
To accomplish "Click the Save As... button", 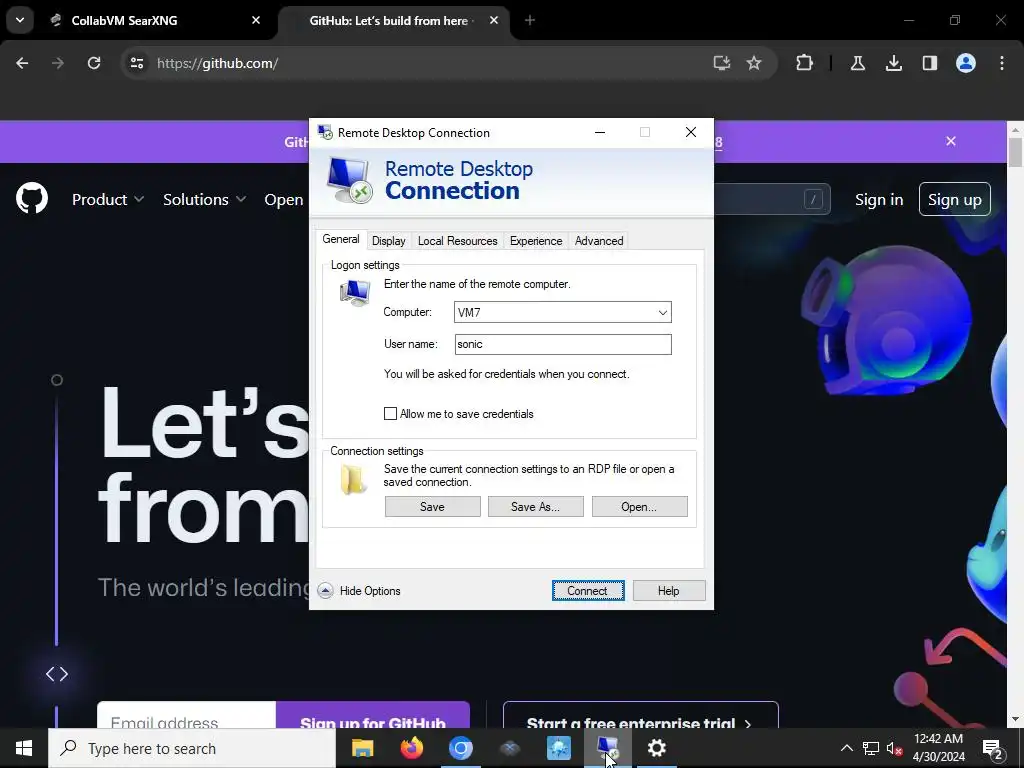I will (x=536, y=506).
